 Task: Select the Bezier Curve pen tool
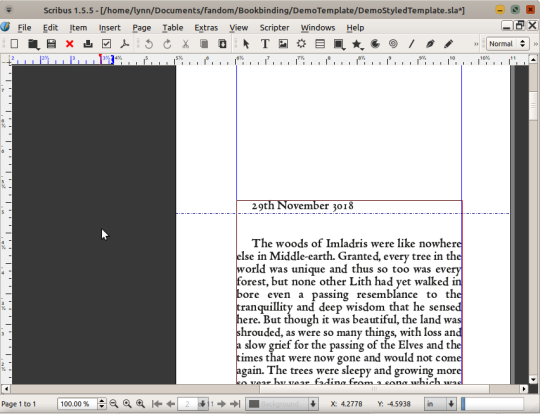(430, 44)
